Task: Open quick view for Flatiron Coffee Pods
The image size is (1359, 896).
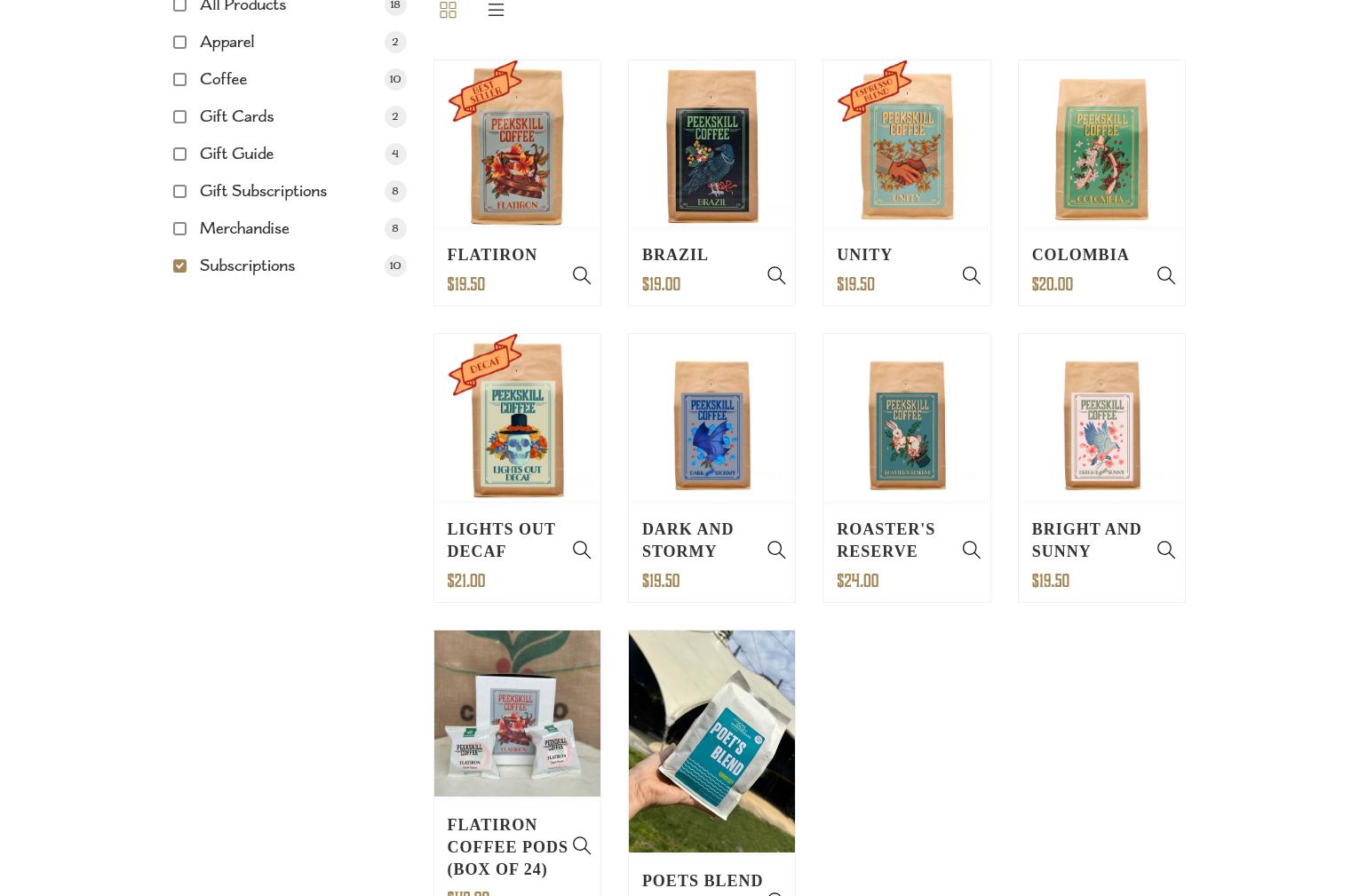Action: click(582, 845)
